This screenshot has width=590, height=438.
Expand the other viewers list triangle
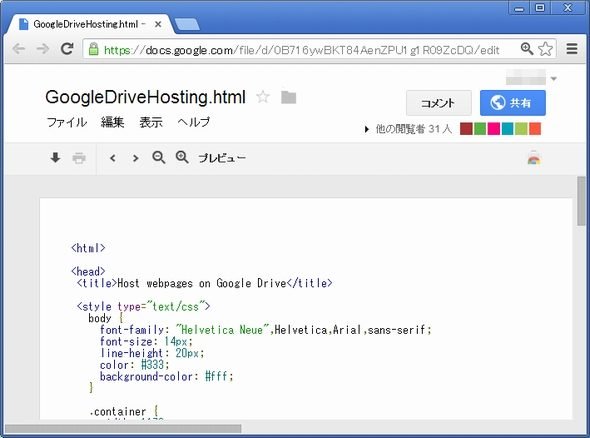point(366,129)
